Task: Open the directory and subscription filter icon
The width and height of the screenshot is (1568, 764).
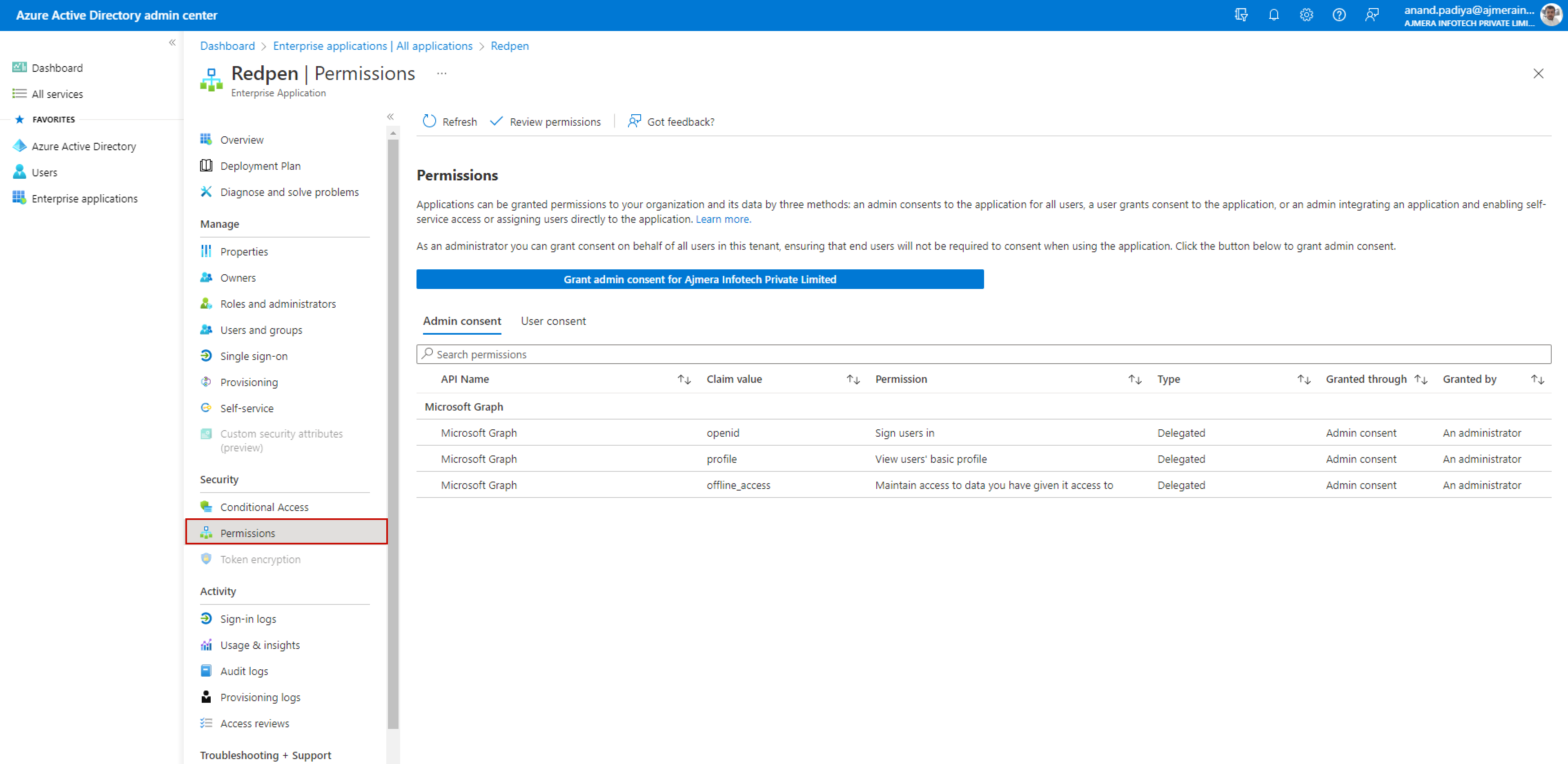Action: click(1241, 15)
